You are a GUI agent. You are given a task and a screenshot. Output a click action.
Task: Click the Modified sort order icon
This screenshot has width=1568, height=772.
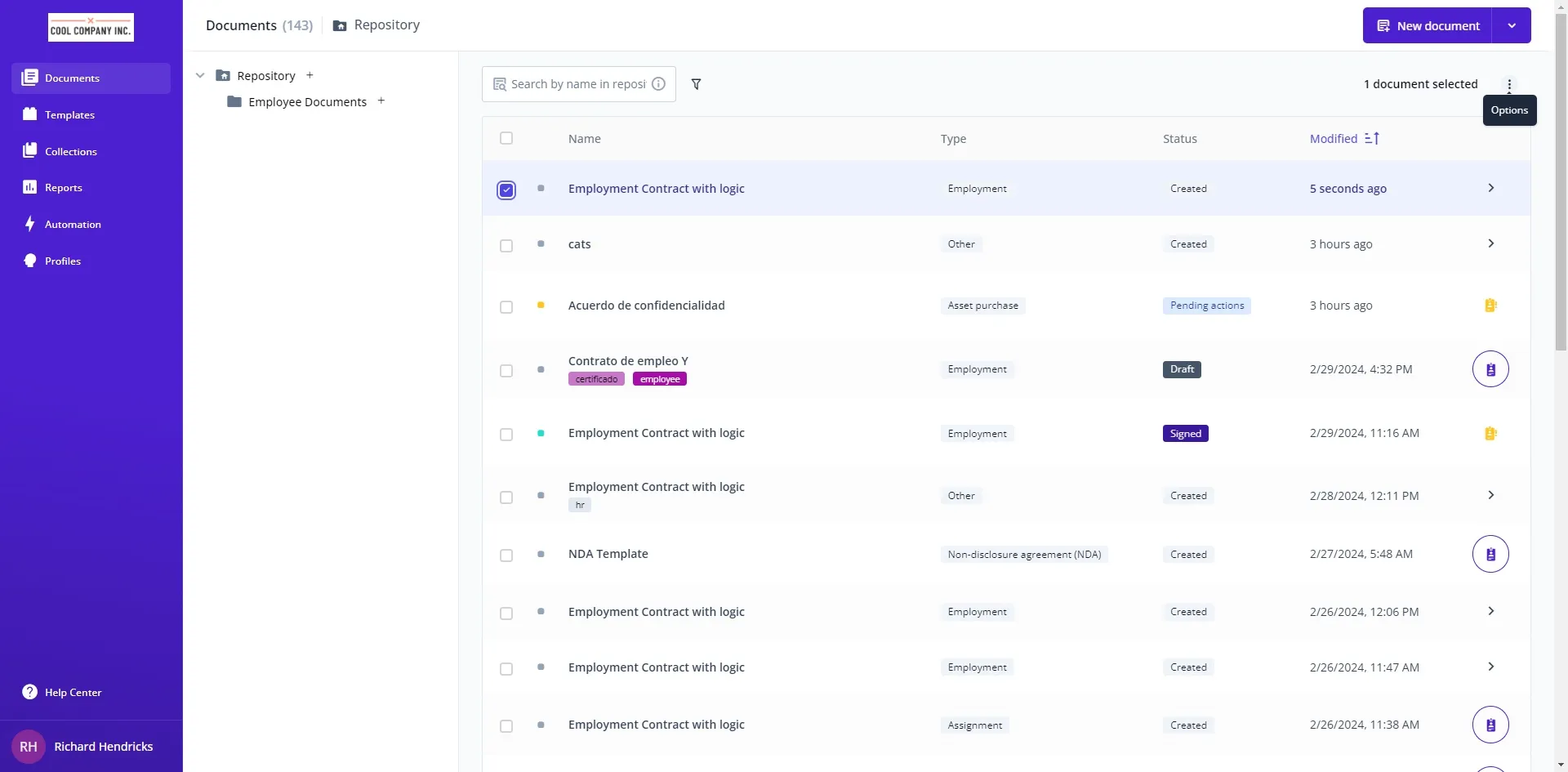[x=1372, y=139]
